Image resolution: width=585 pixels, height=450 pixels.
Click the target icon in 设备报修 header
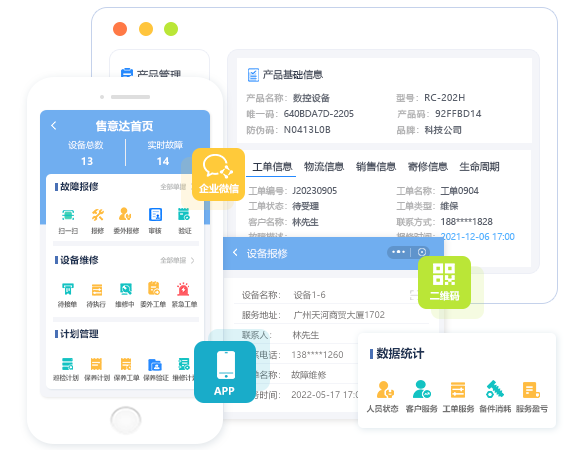[422, 252]
